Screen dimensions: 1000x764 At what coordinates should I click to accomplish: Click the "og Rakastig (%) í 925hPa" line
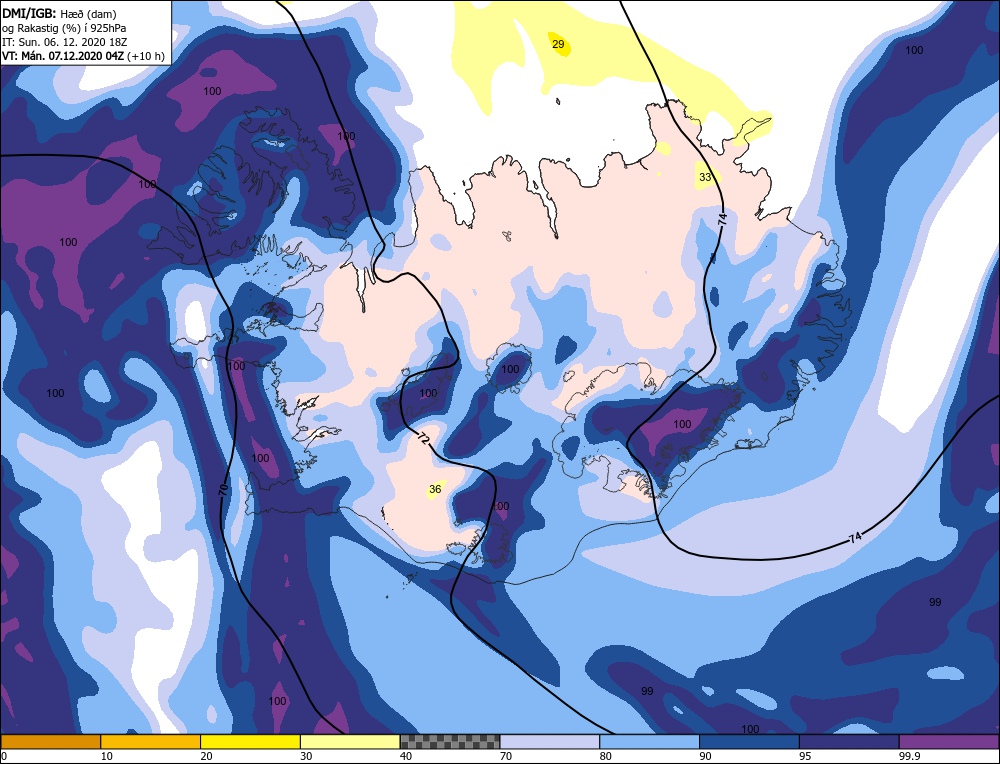point(64,27)
